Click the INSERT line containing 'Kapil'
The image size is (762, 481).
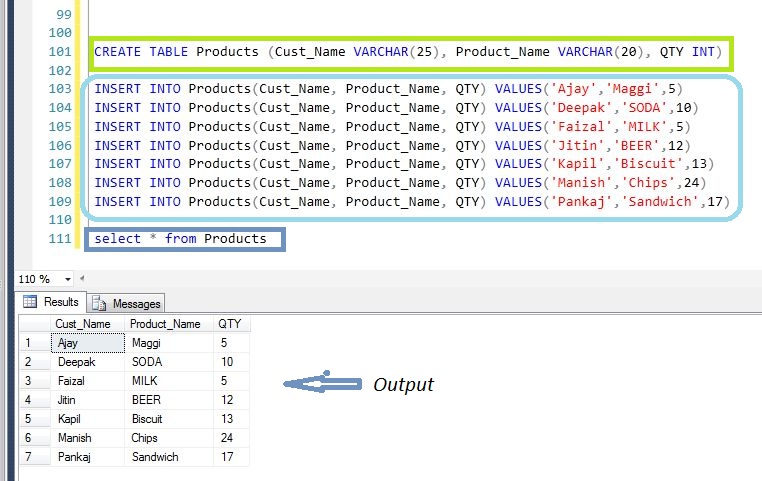[x=400, y=163]
